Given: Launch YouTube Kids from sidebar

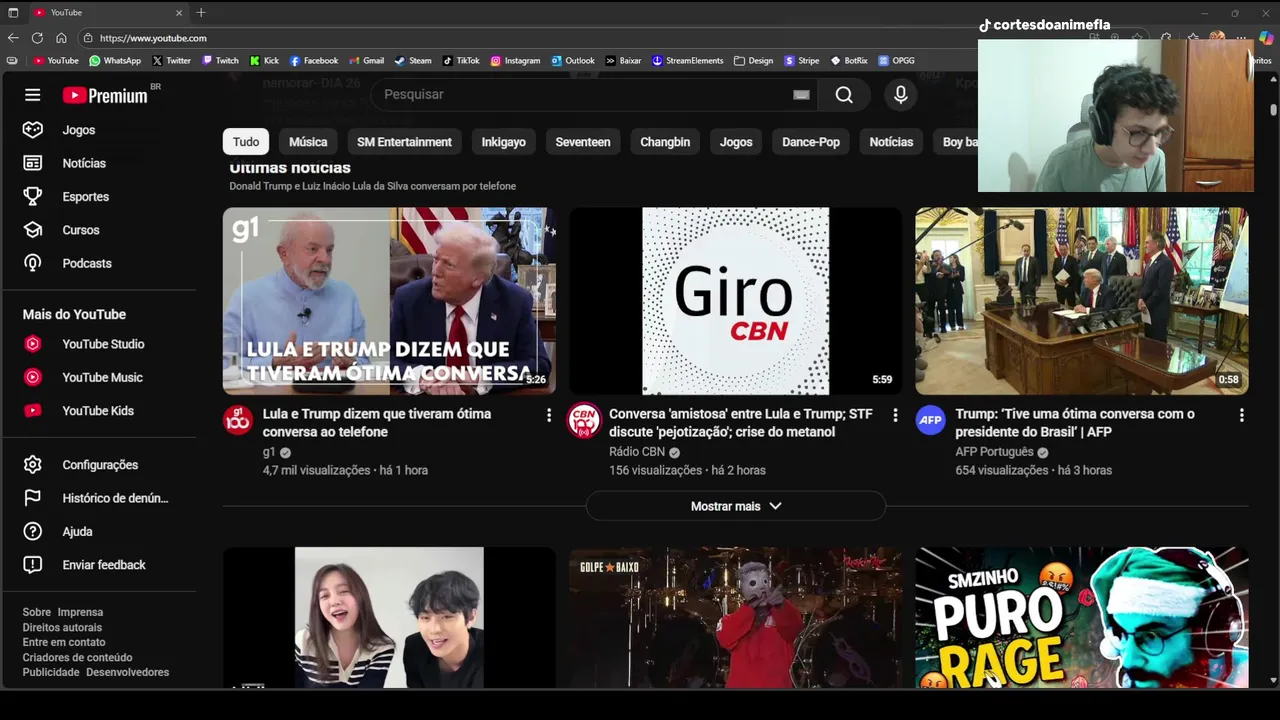Looking at the screenshot, I should (x=100, y=411).
